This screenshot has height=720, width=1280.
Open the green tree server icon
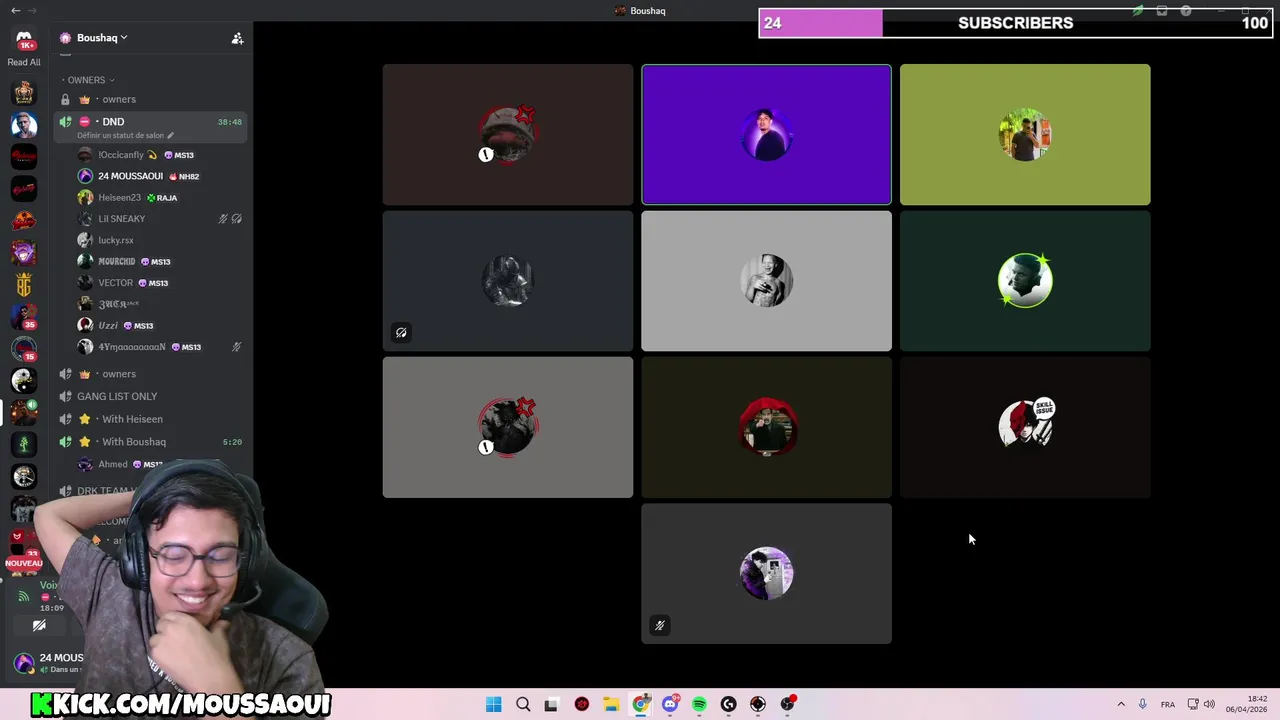click(x=24, y=444)
